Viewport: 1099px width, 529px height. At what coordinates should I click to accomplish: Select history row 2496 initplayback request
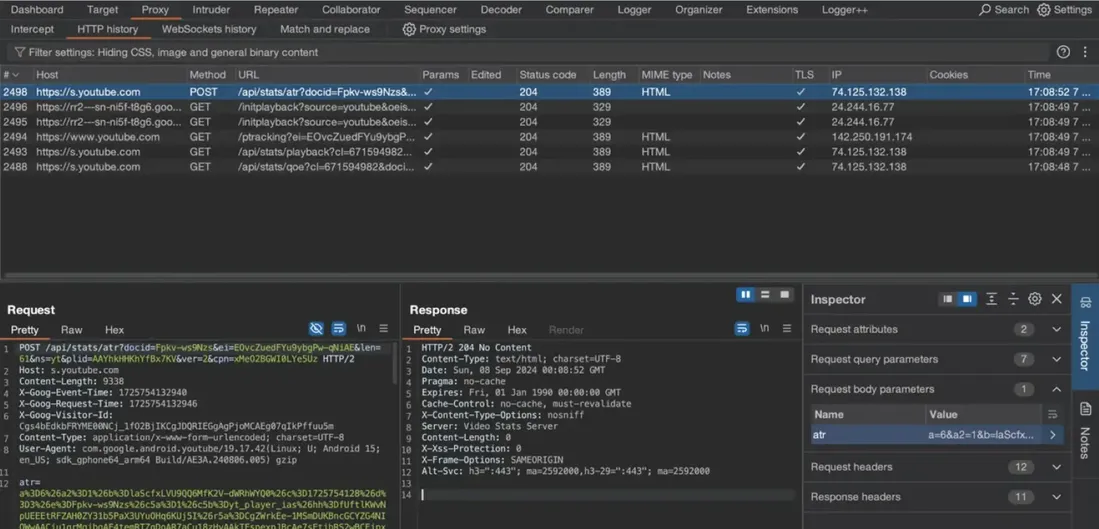[550, 107]
